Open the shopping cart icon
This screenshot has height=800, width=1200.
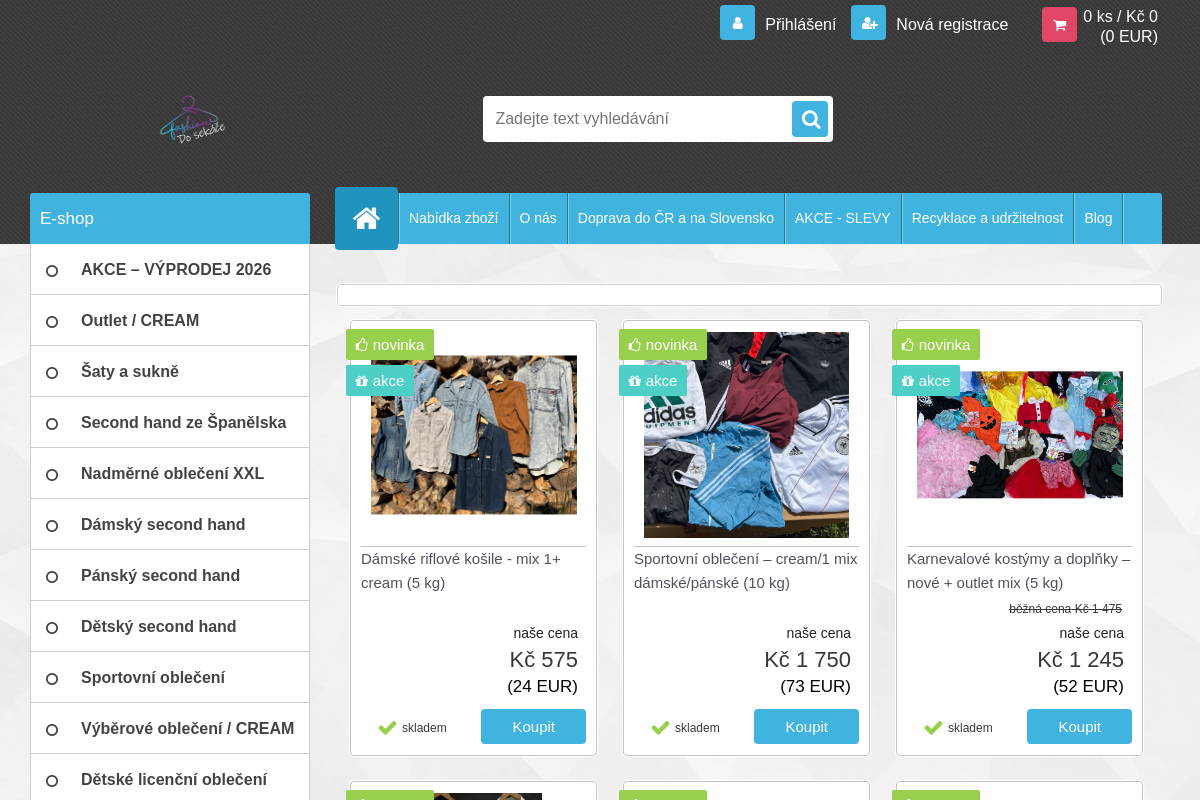(x=1059, y=25)
